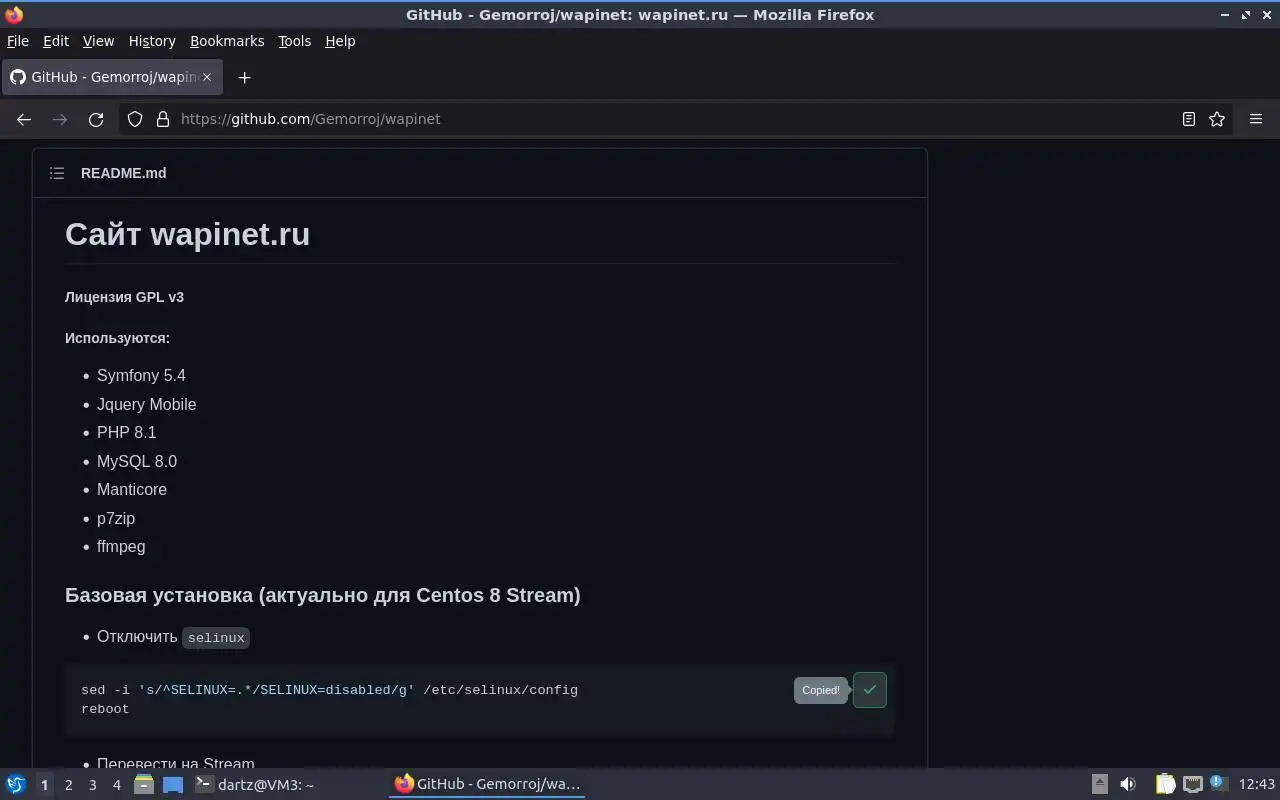This screenshot has width=1280, height=800.
Task: Open the Tools menu
Action: point(294,41)
